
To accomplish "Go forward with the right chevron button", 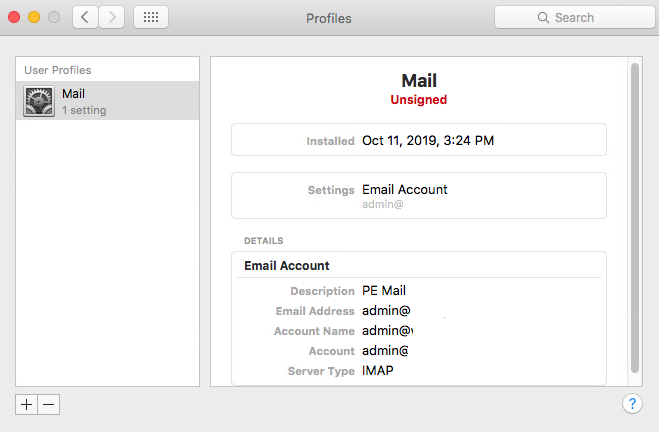I will [112, 17].
